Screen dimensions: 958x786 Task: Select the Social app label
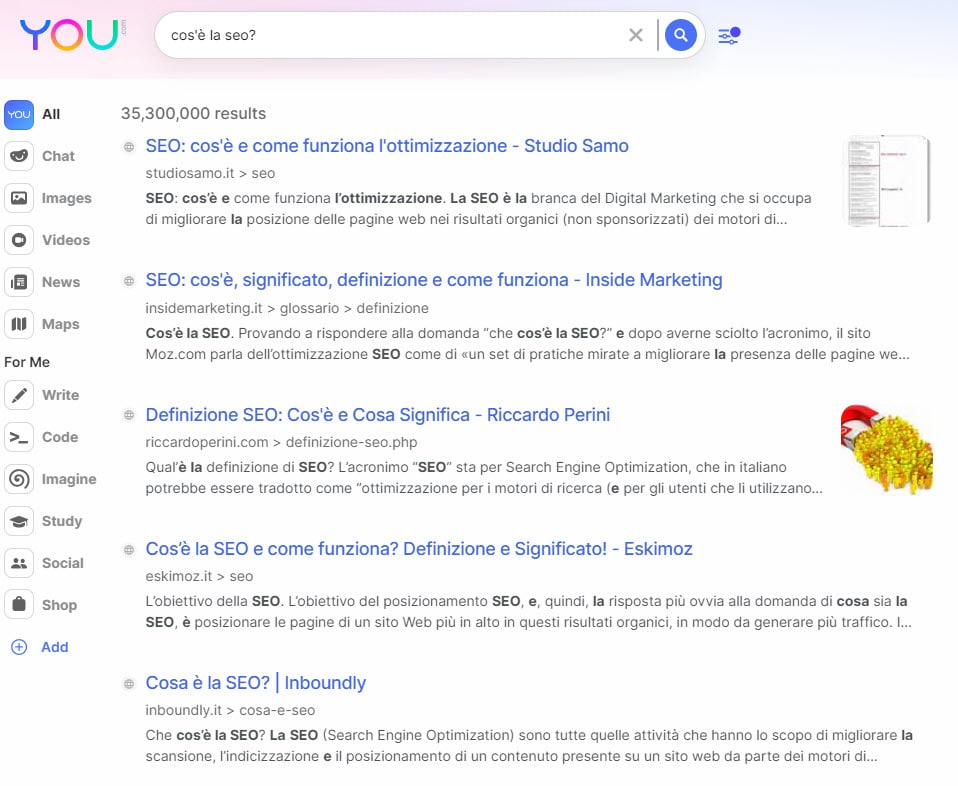point(63,563)
